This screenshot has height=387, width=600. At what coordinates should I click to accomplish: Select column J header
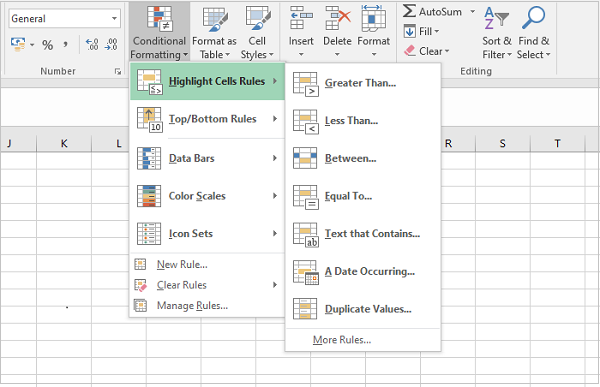18,144
